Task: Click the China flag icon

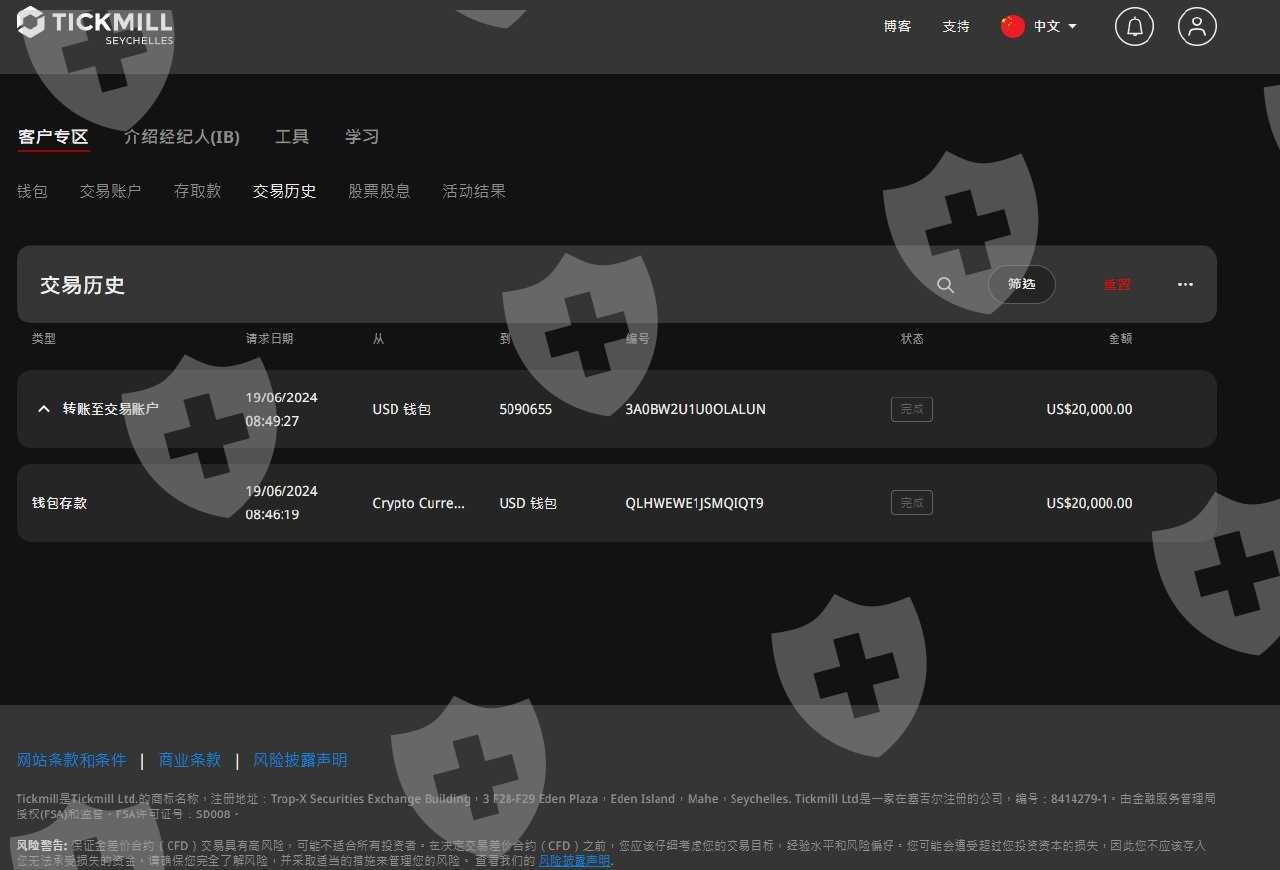Action: click(1013, 27)
